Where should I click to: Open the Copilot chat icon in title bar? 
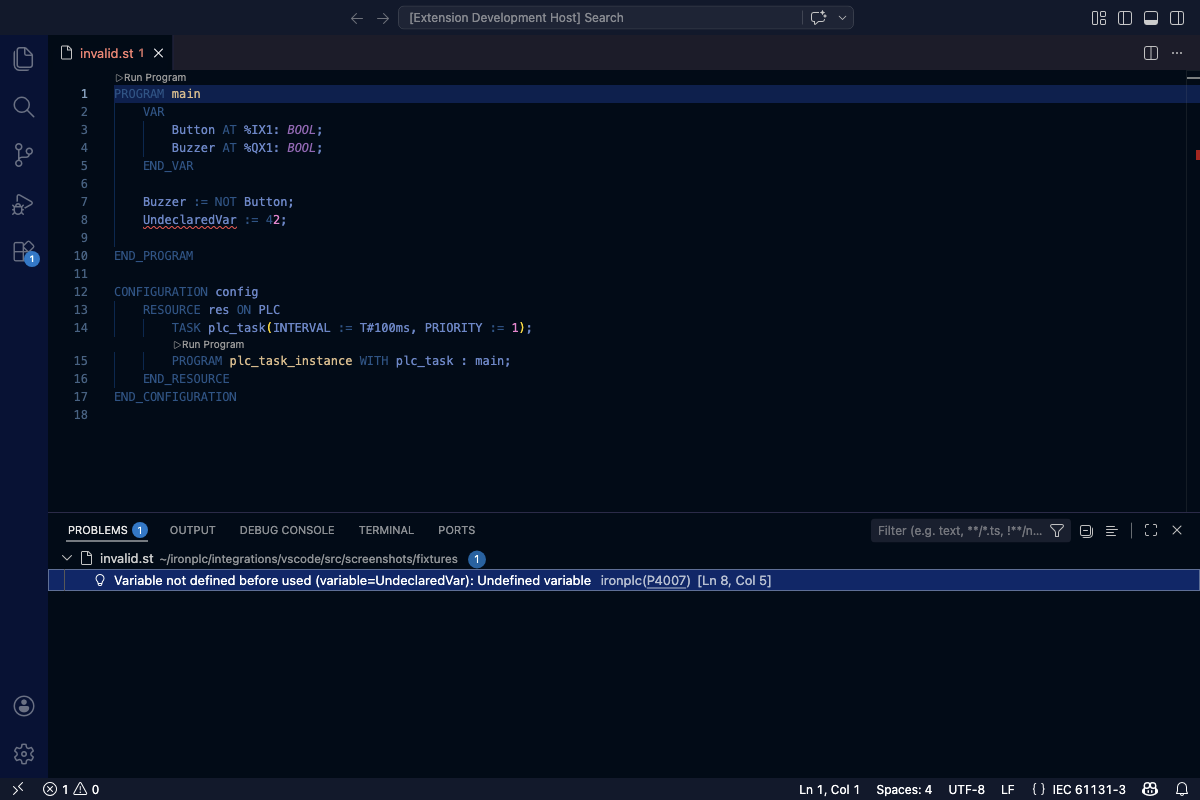[818, 18]
